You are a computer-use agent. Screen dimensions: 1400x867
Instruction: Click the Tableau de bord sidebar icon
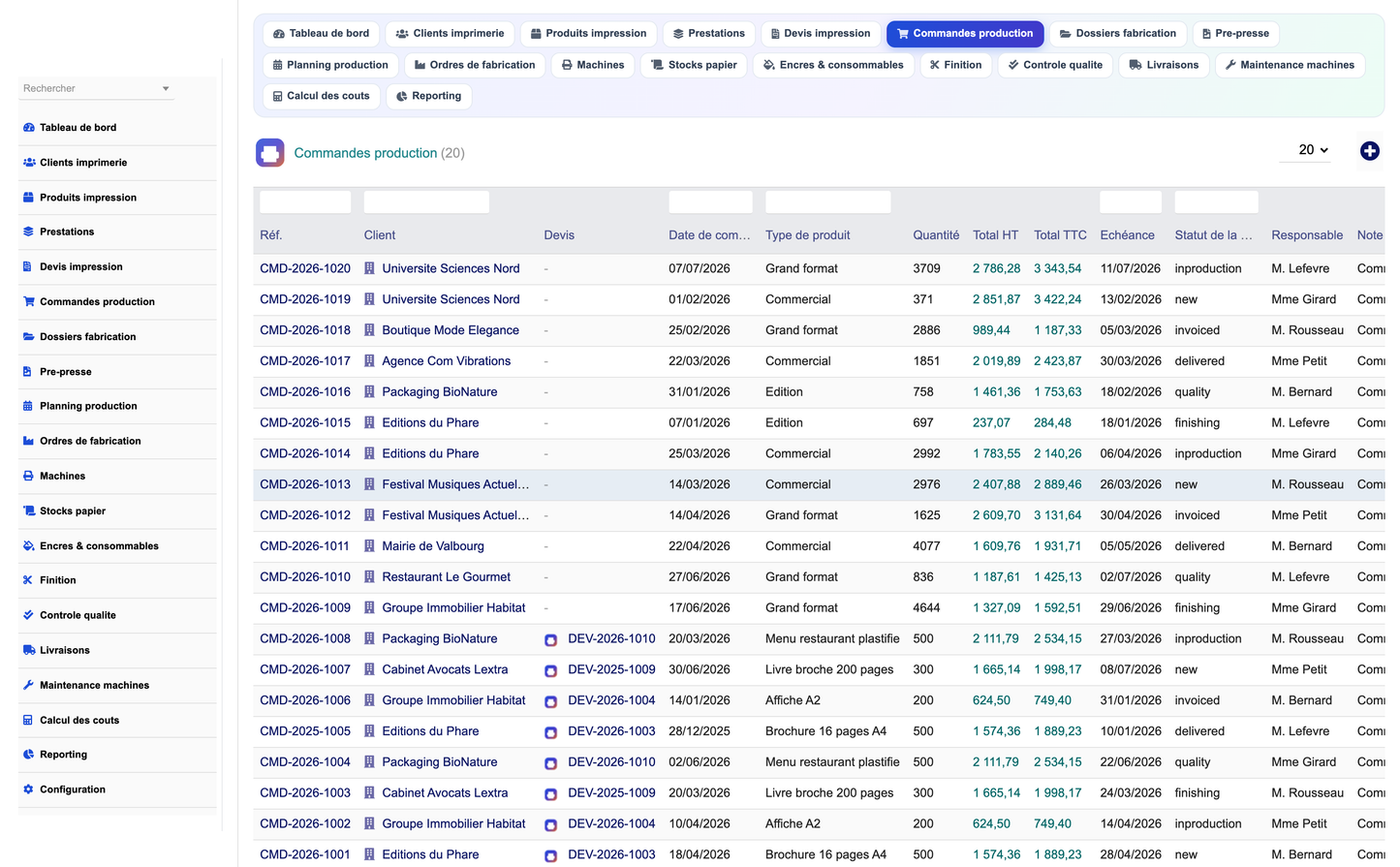tap(29, 128)
